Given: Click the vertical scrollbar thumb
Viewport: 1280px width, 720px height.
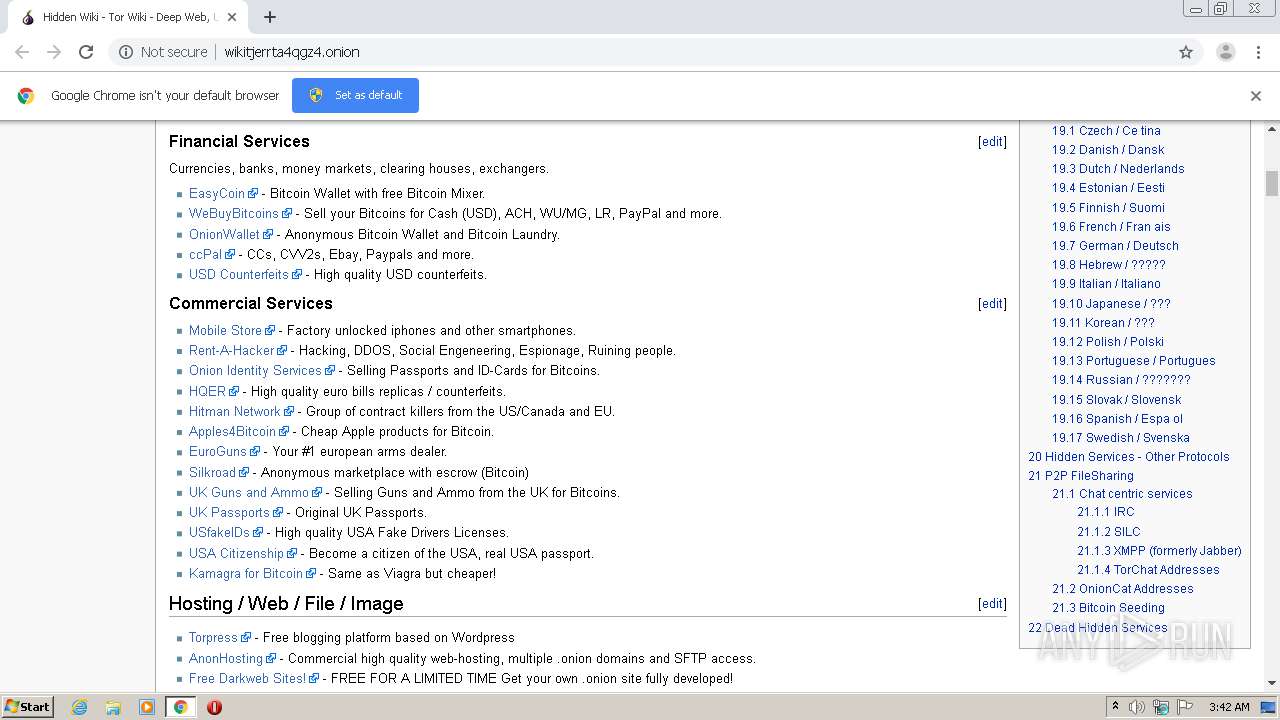Looking at the screenshot, I should (1272, 183).
